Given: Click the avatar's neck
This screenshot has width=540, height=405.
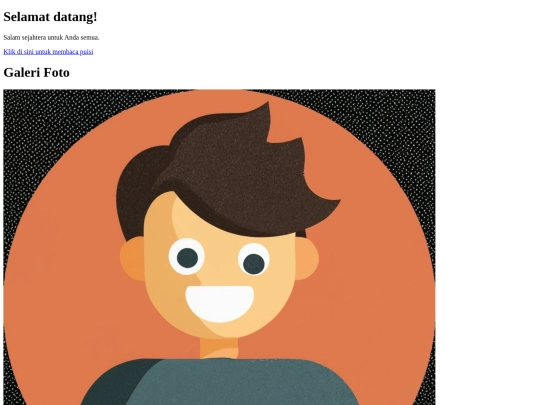Looking at the screenshot, I should pos(219,348).
